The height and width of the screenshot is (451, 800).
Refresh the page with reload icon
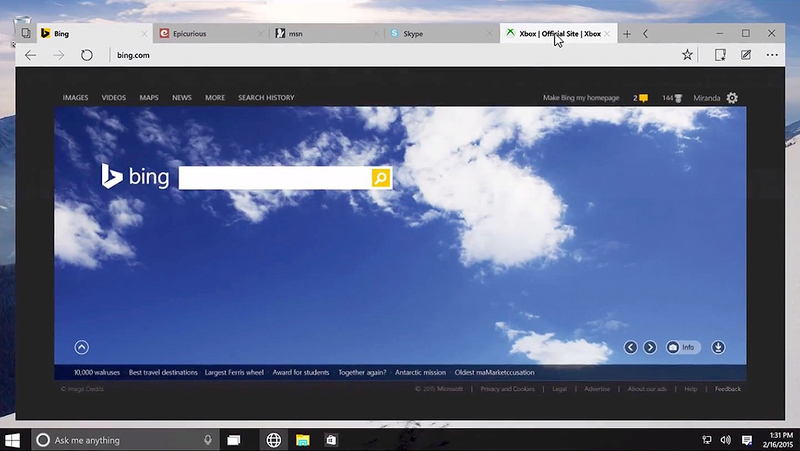(x=87, y=55)
